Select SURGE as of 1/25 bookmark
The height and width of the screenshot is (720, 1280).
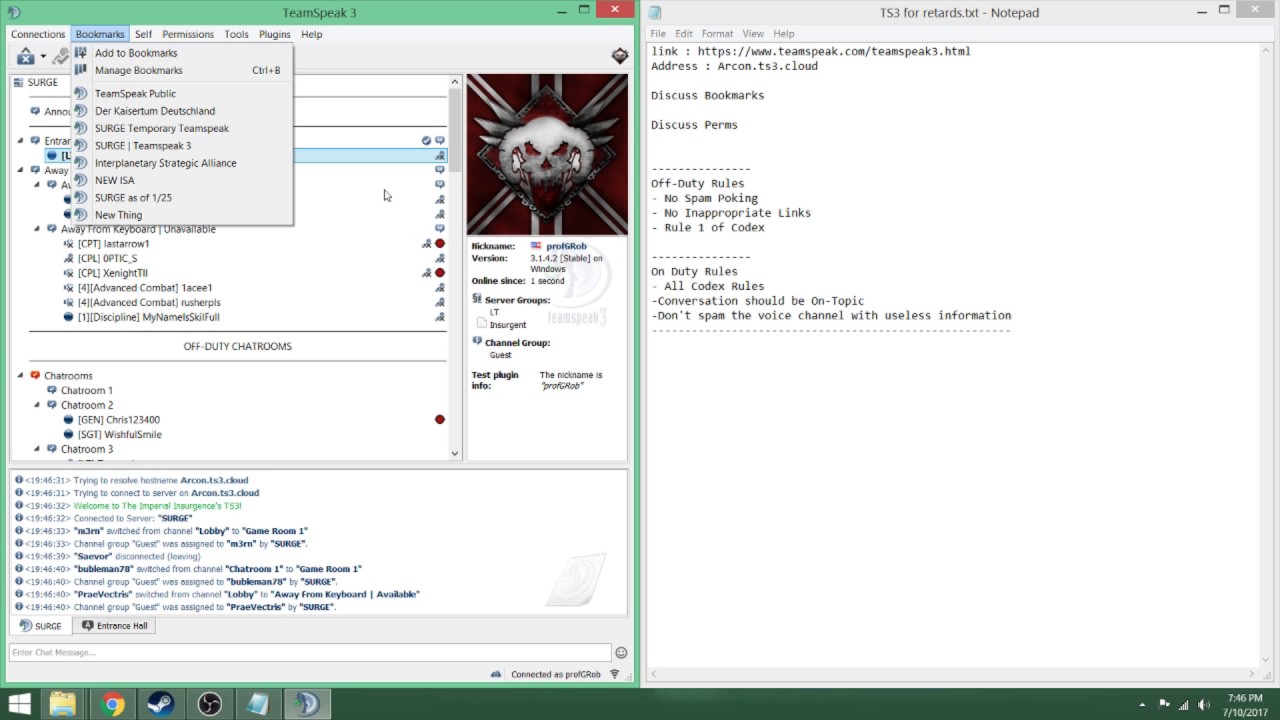pos(133,198)
